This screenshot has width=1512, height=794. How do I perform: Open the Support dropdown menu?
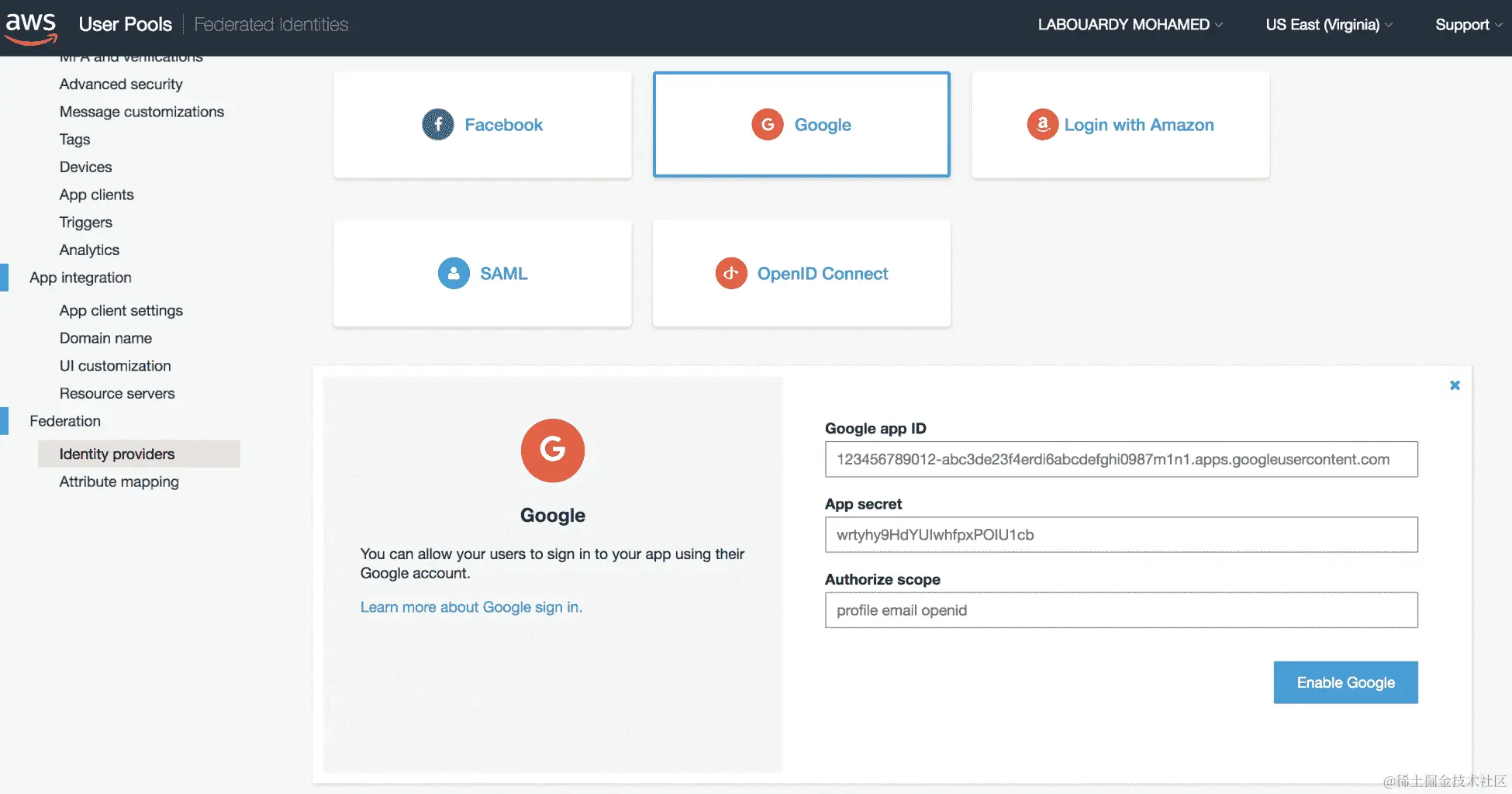1469,25
